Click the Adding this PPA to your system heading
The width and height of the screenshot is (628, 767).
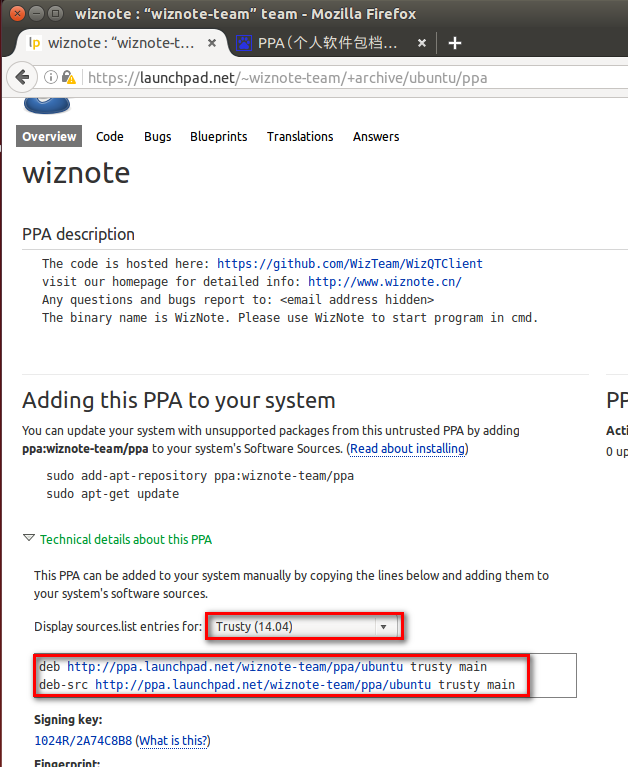coord(179,400)
